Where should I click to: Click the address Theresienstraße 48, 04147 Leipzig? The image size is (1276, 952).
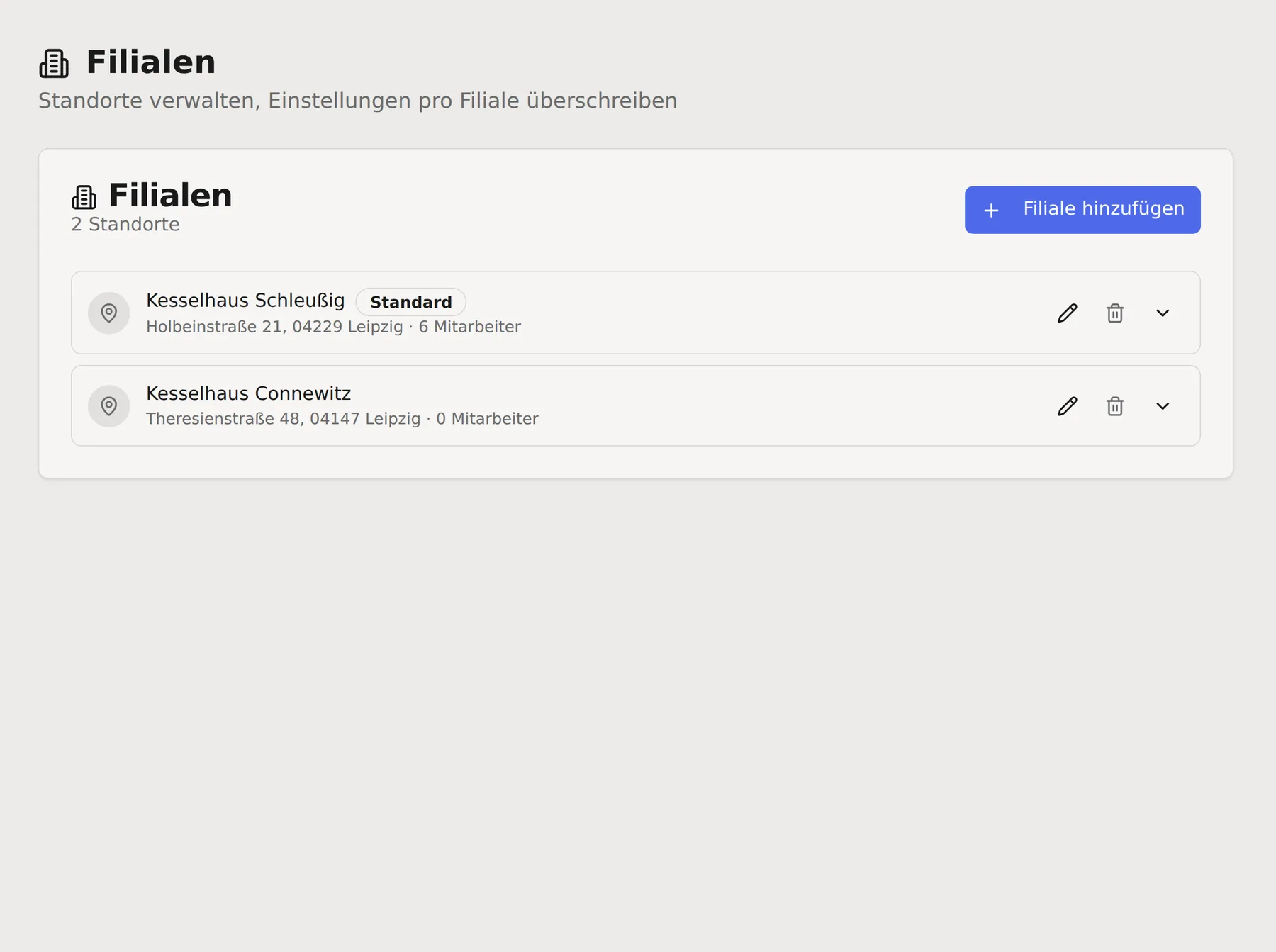(x=283, y=419)
